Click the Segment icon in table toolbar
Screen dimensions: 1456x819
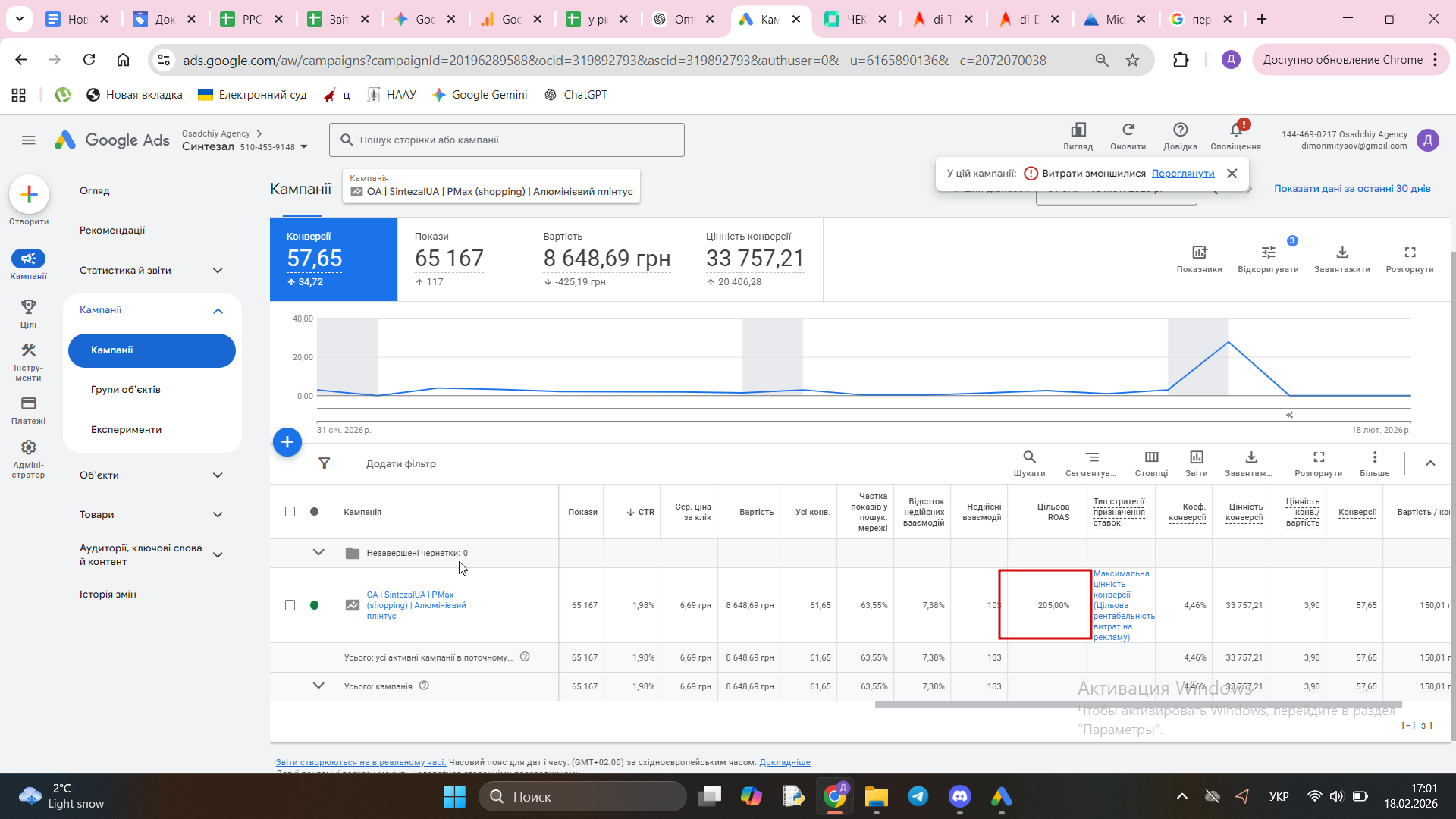(1091, 457)
